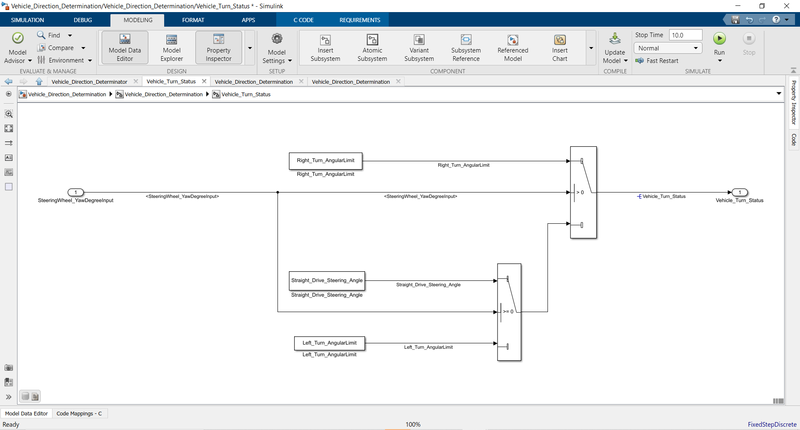Open Model Explorer
This screenshot has width=800, height=430.
[171, 47]
